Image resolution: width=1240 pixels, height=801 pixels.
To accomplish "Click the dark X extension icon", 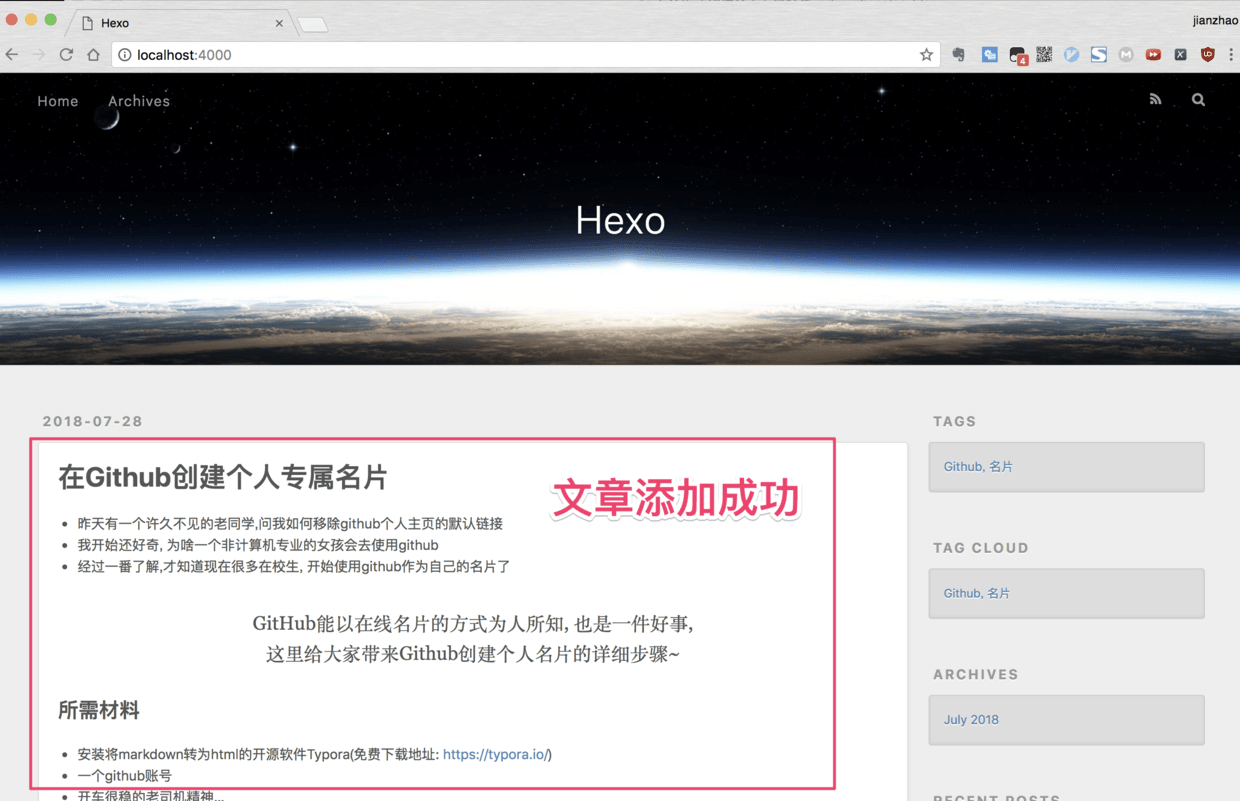I will pos(1180,55).
